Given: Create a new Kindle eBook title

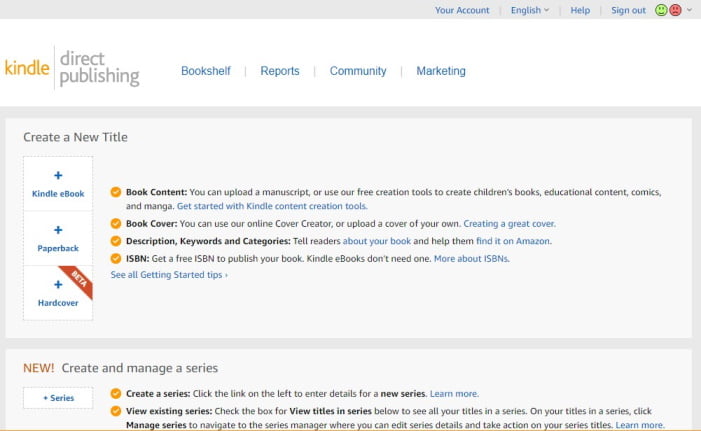Looking at the screenshot, I should coord(58,184).
